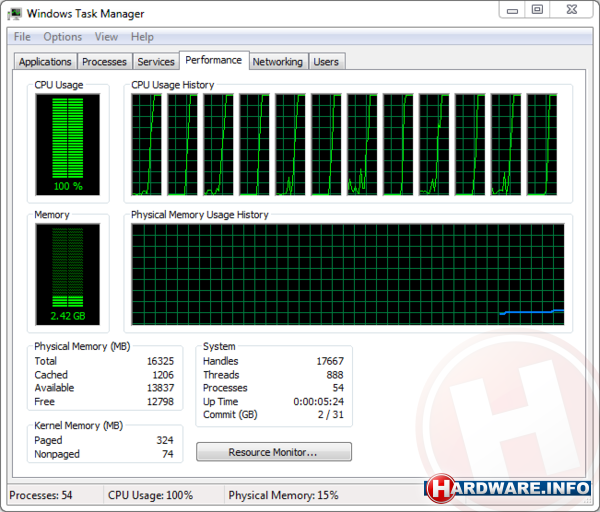The height and width of the screenshot is (512, 600).
Task: Click the System Processes count 54
Action: pyautogui.click(x=338, y=388)
